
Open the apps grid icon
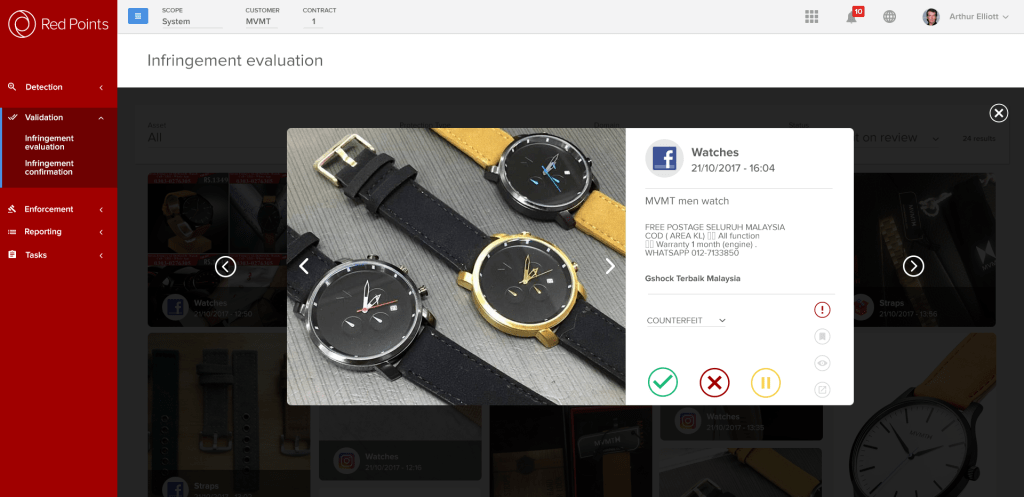coord(812,17)
